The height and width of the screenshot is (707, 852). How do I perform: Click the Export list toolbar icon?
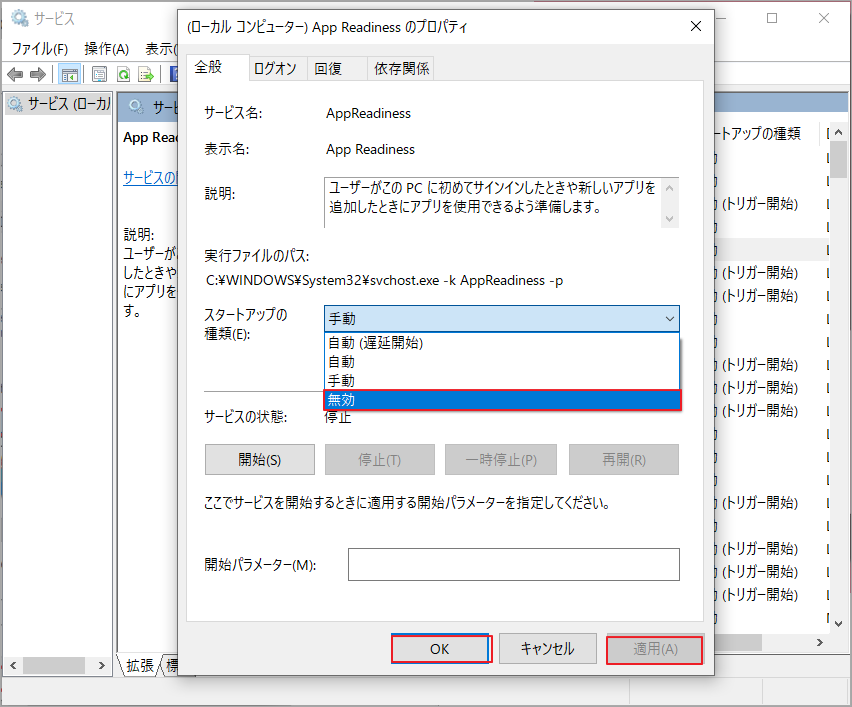(146, 74)
